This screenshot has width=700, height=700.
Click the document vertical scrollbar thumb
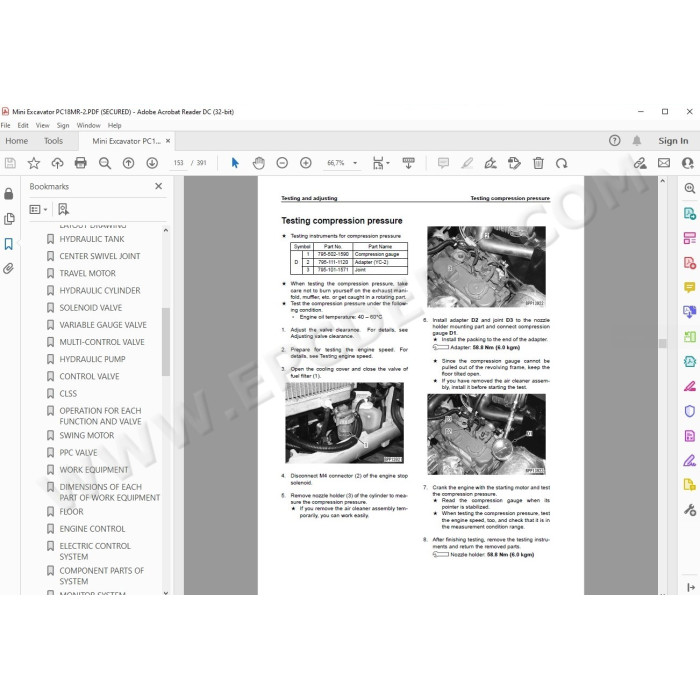pos(662,343)
